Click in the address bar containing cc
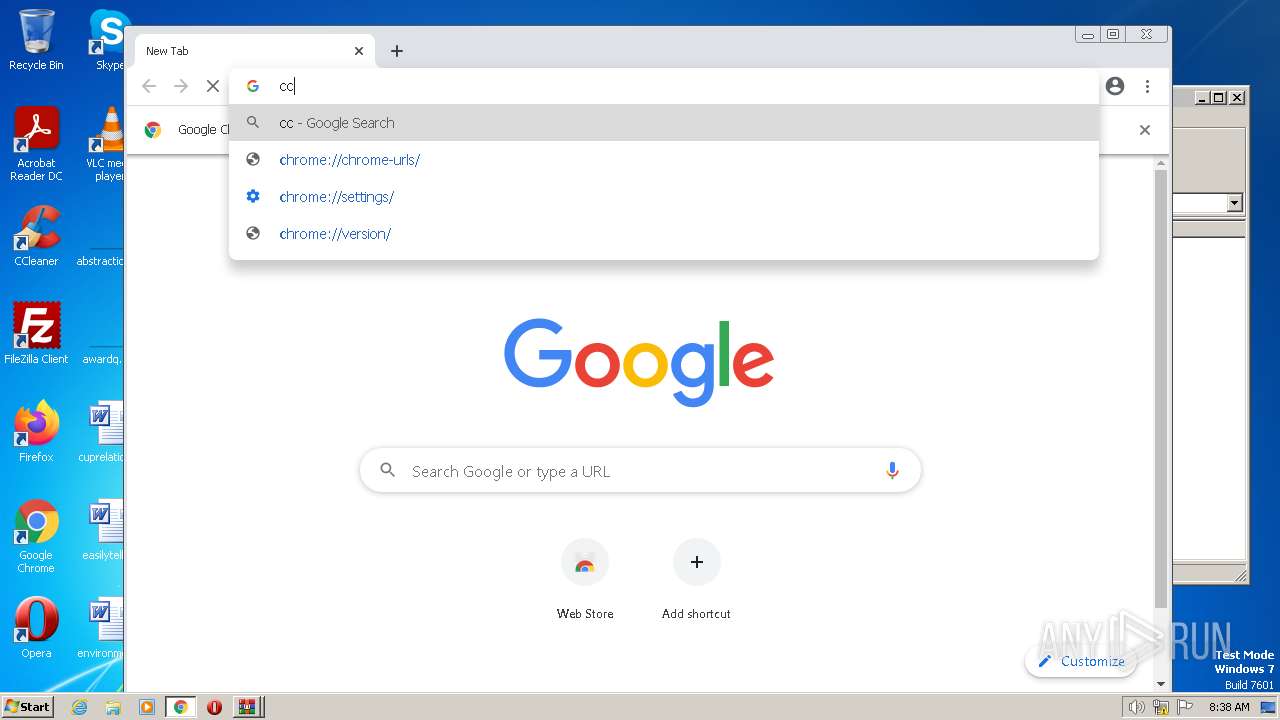 [664, 86]
